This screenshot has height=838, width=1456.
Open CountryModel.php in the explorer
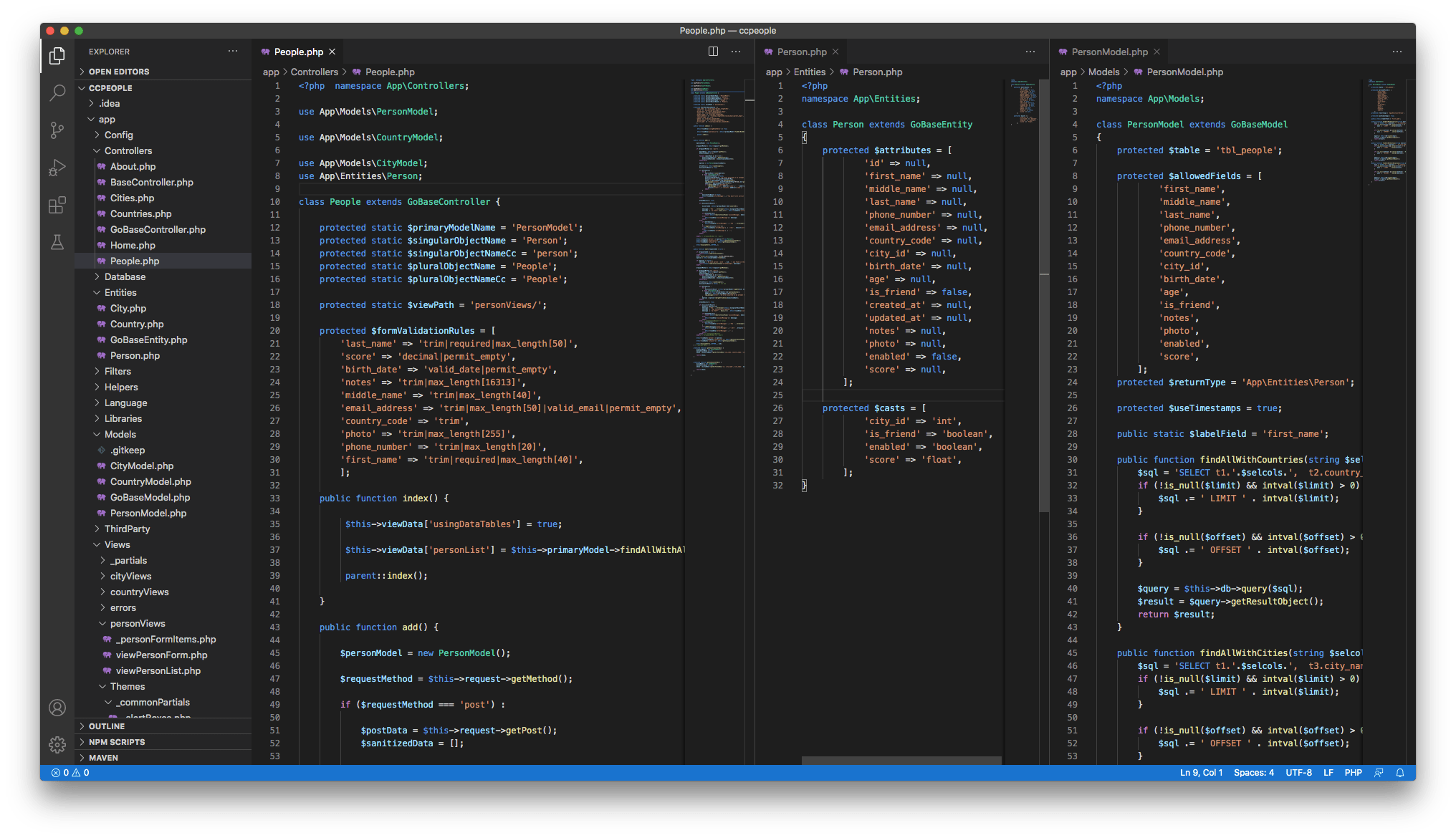click(150, 481)
